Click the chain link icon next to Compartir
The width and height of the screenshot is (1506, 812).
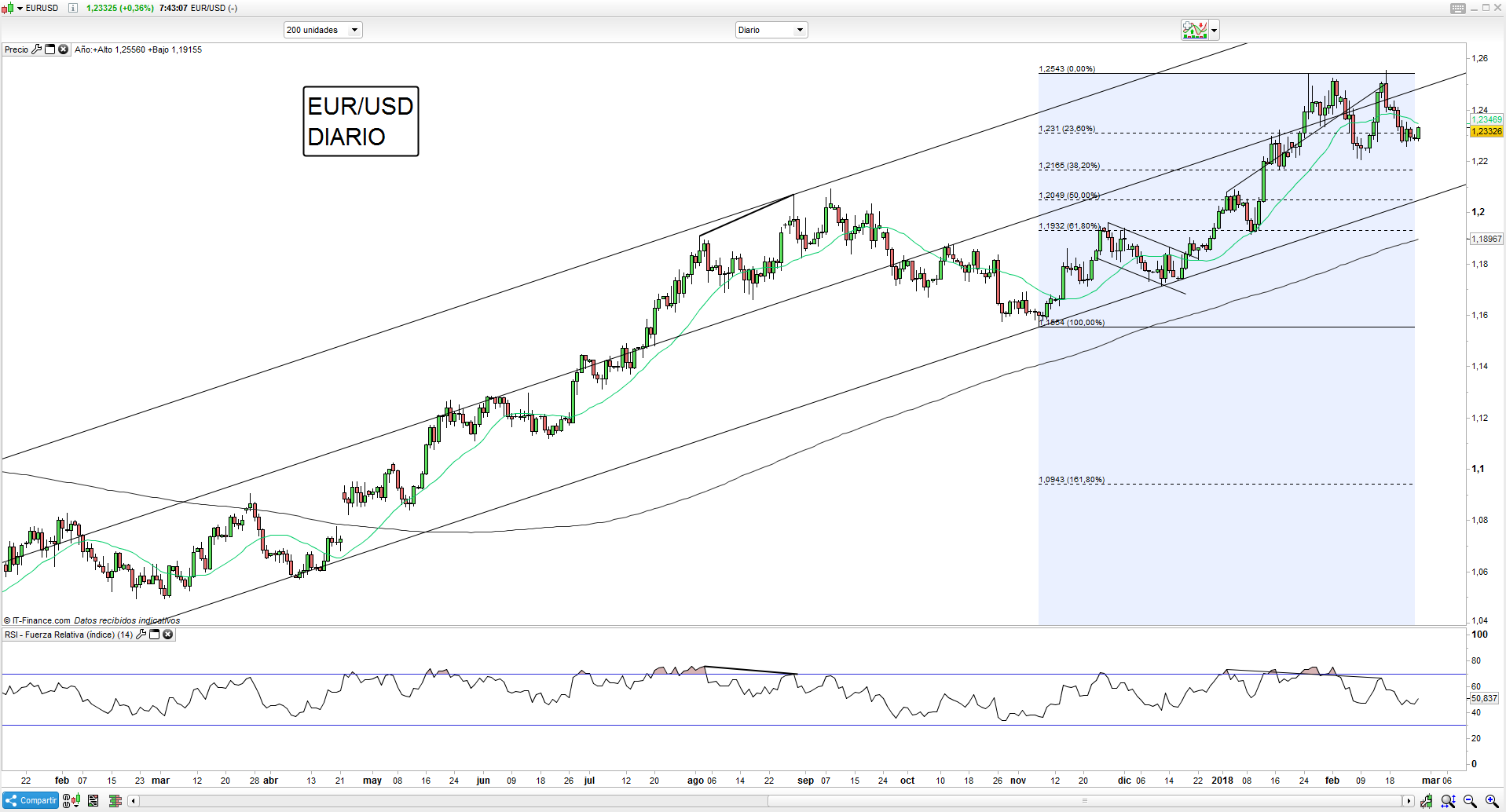click(x=68, y=801)
